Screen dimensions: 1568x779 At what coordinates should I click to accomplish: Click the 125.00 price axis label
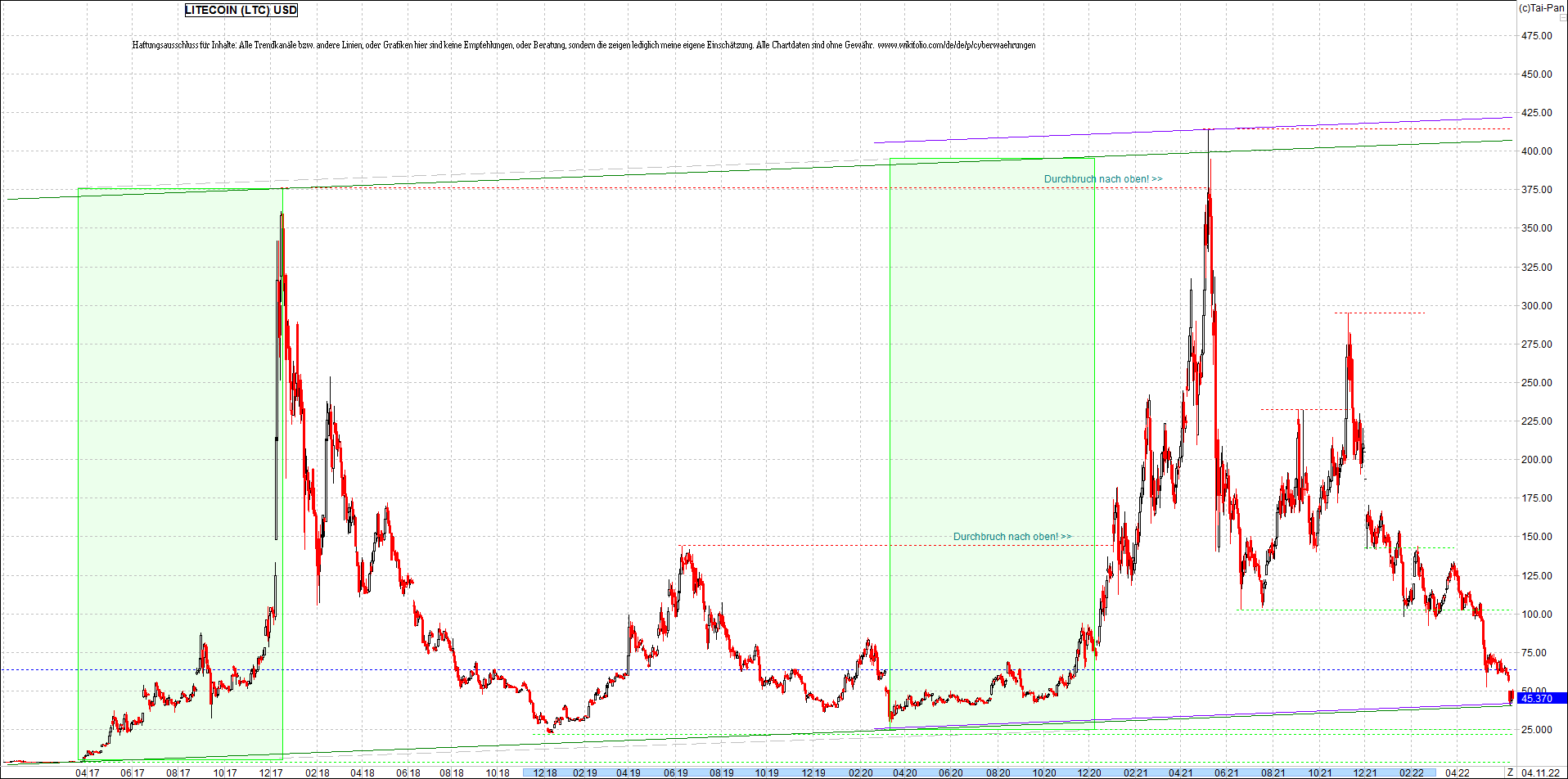[1536, 576]
